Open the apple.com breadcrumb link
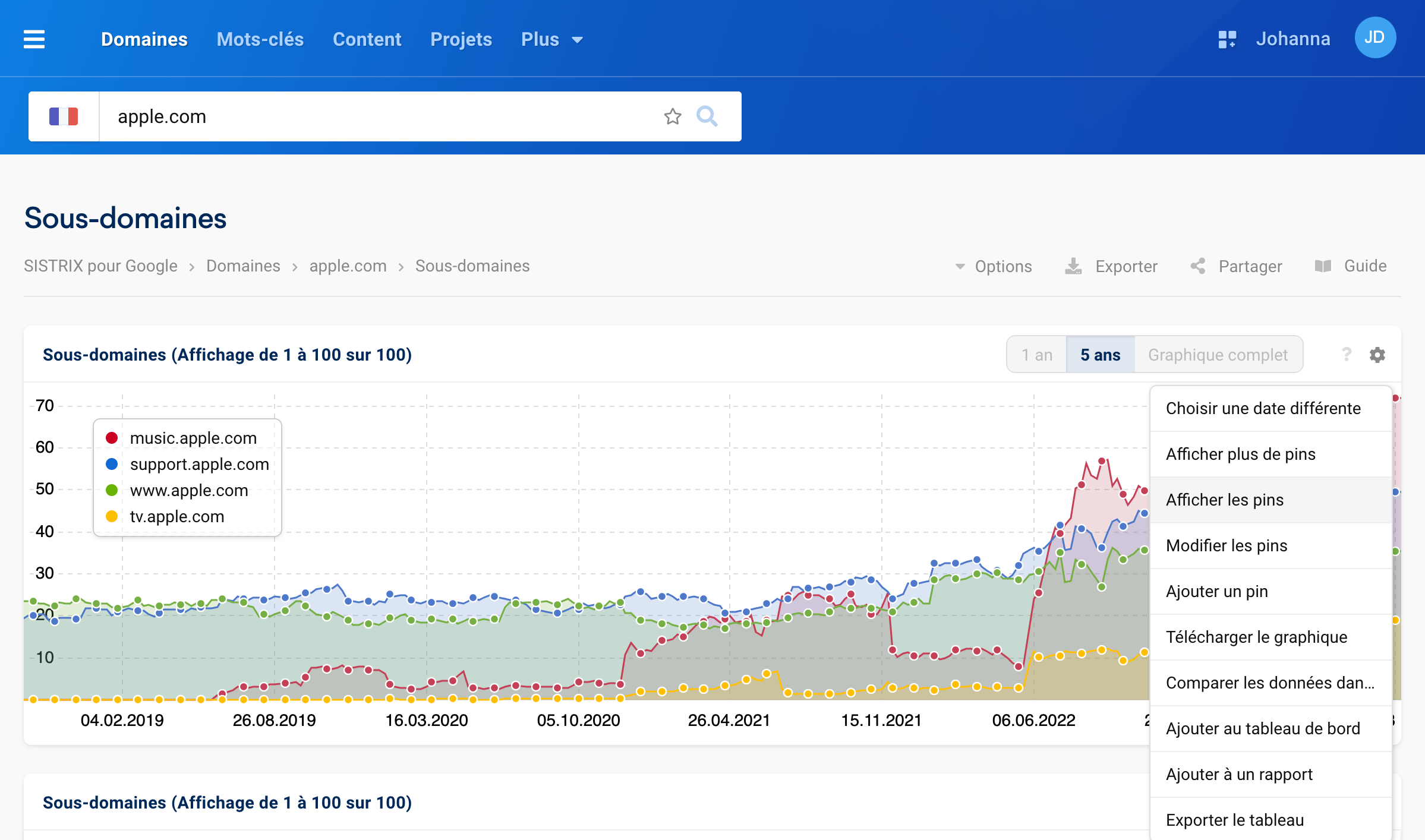The width and height of the screenshot is (1425, 840). (348, 266)
